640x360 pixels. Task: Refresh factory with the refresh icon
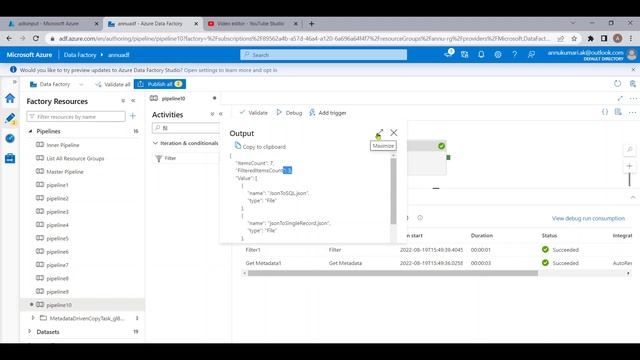point(618,84)
